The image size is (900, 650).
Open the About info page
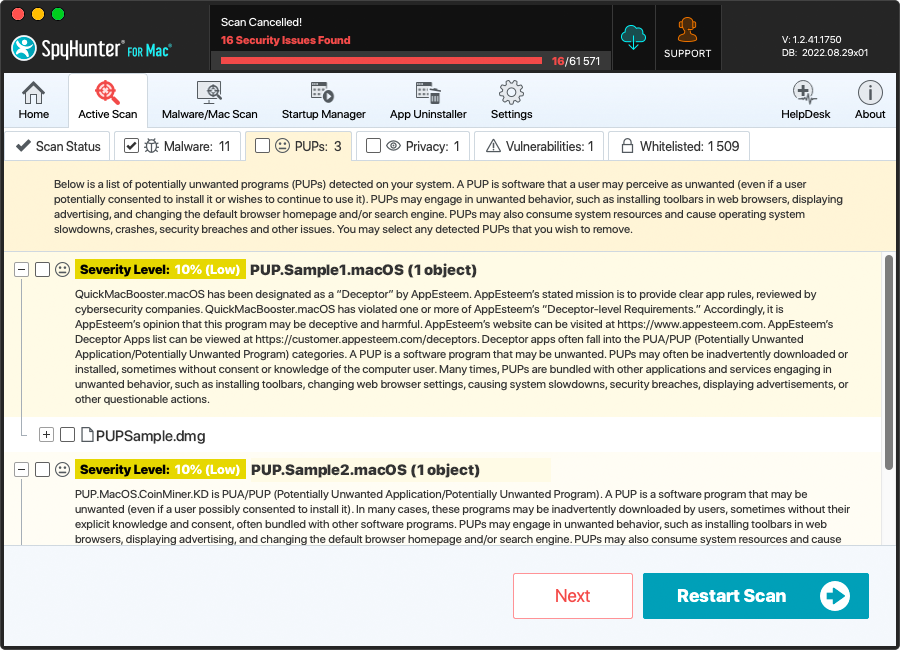coord(869,101)
